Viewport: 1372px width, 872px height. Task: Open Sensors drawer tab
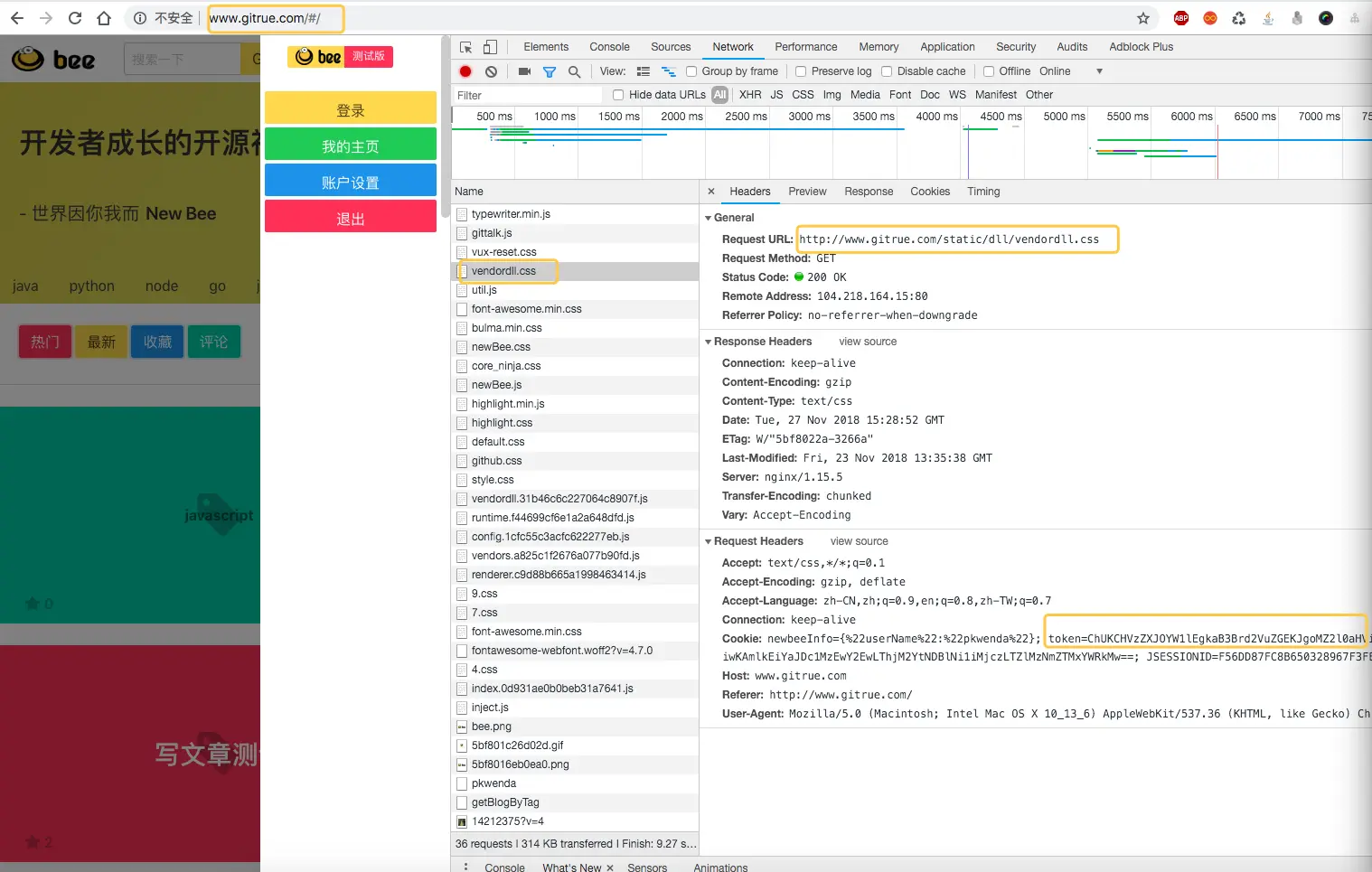tap(647, 867)
